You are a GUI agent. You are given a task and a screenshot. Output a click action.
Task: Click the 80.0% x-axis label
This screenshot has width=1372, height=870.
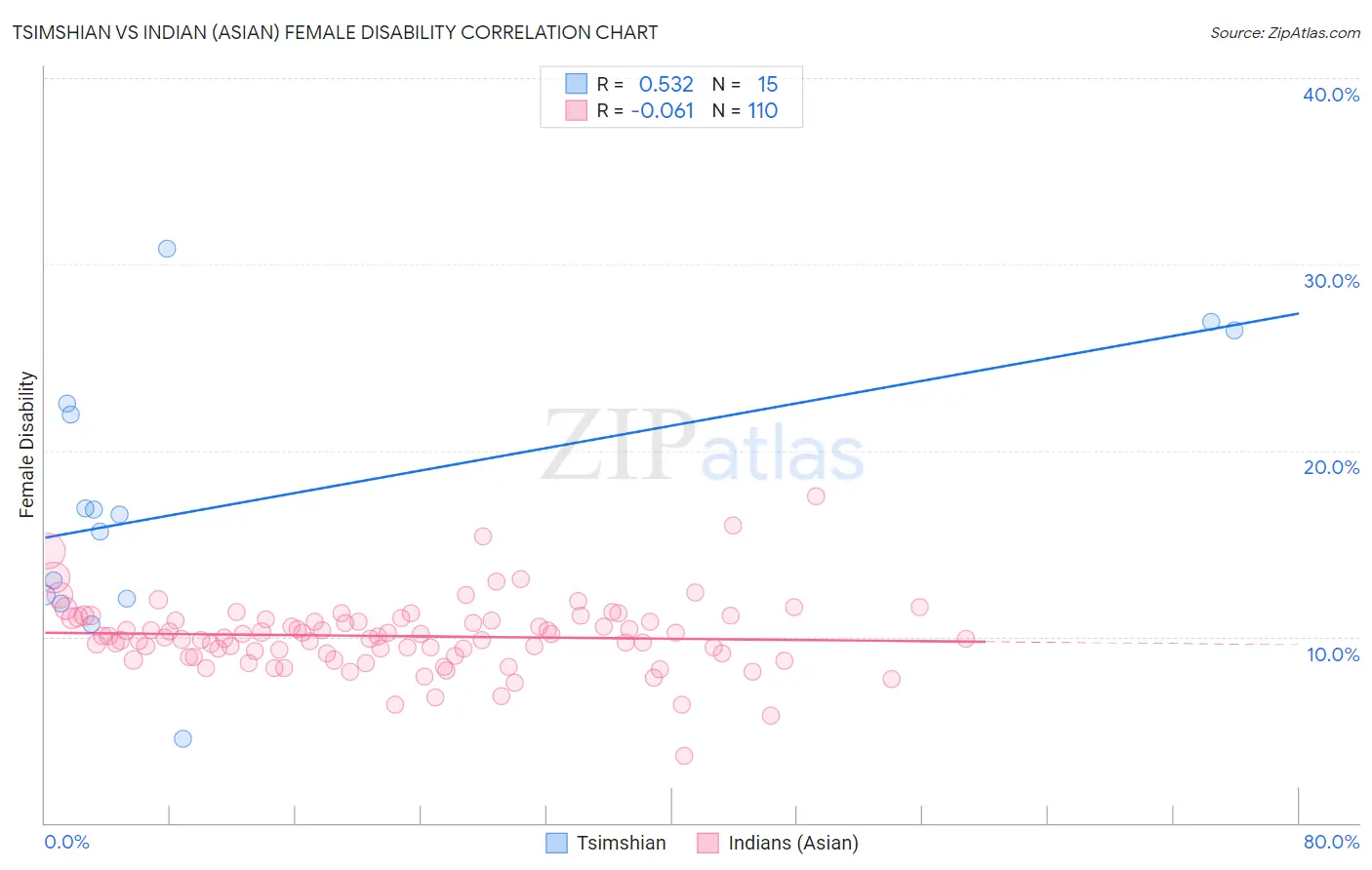coord(1331,842)
